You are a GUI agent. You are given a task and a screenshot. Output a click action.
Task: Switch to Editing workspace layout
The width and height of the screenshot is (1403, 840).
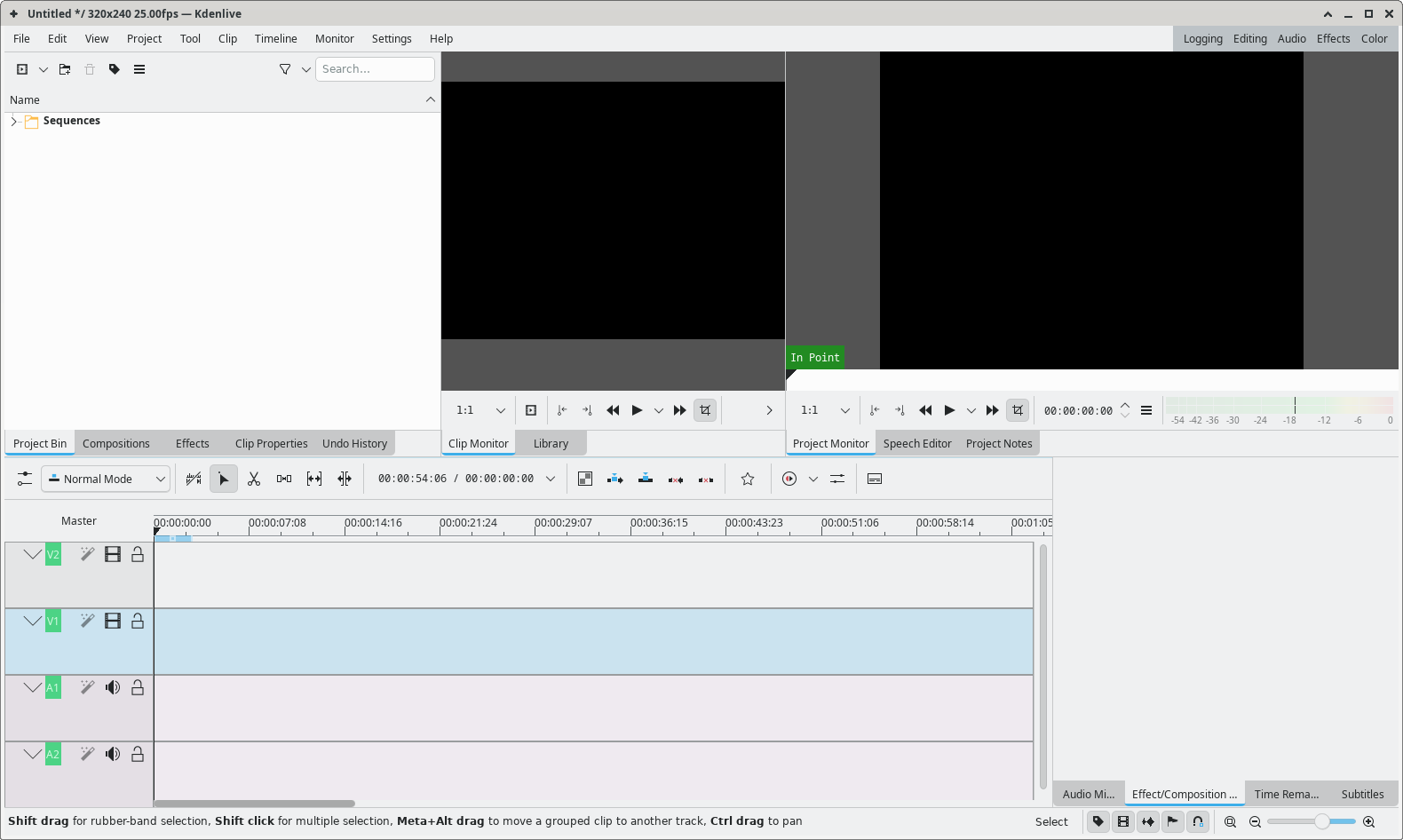tap(1249, 39)
